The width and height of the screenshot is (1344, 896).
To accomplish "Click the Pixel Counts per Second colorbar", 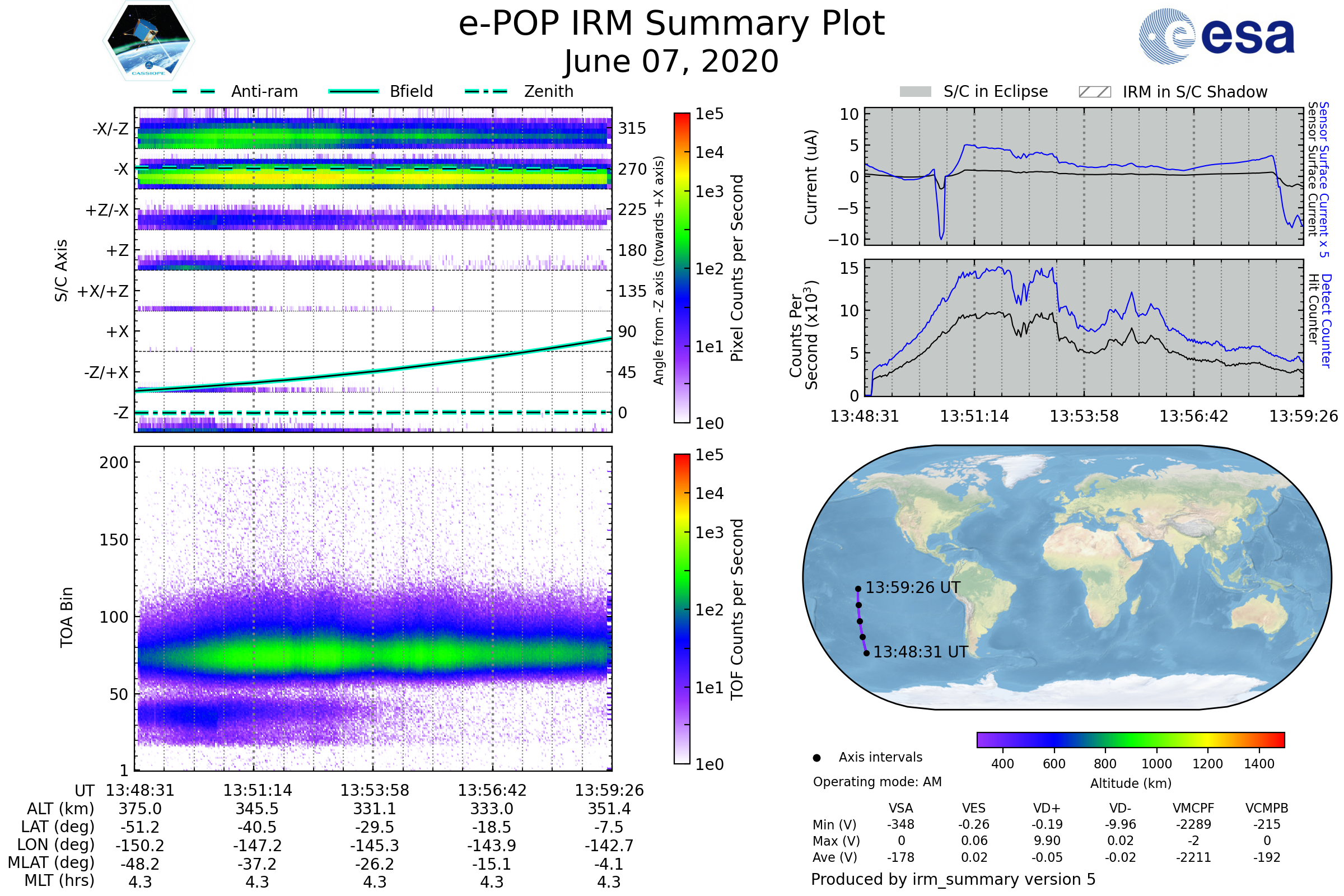I will pyautogui.click(x=682, y=268).
